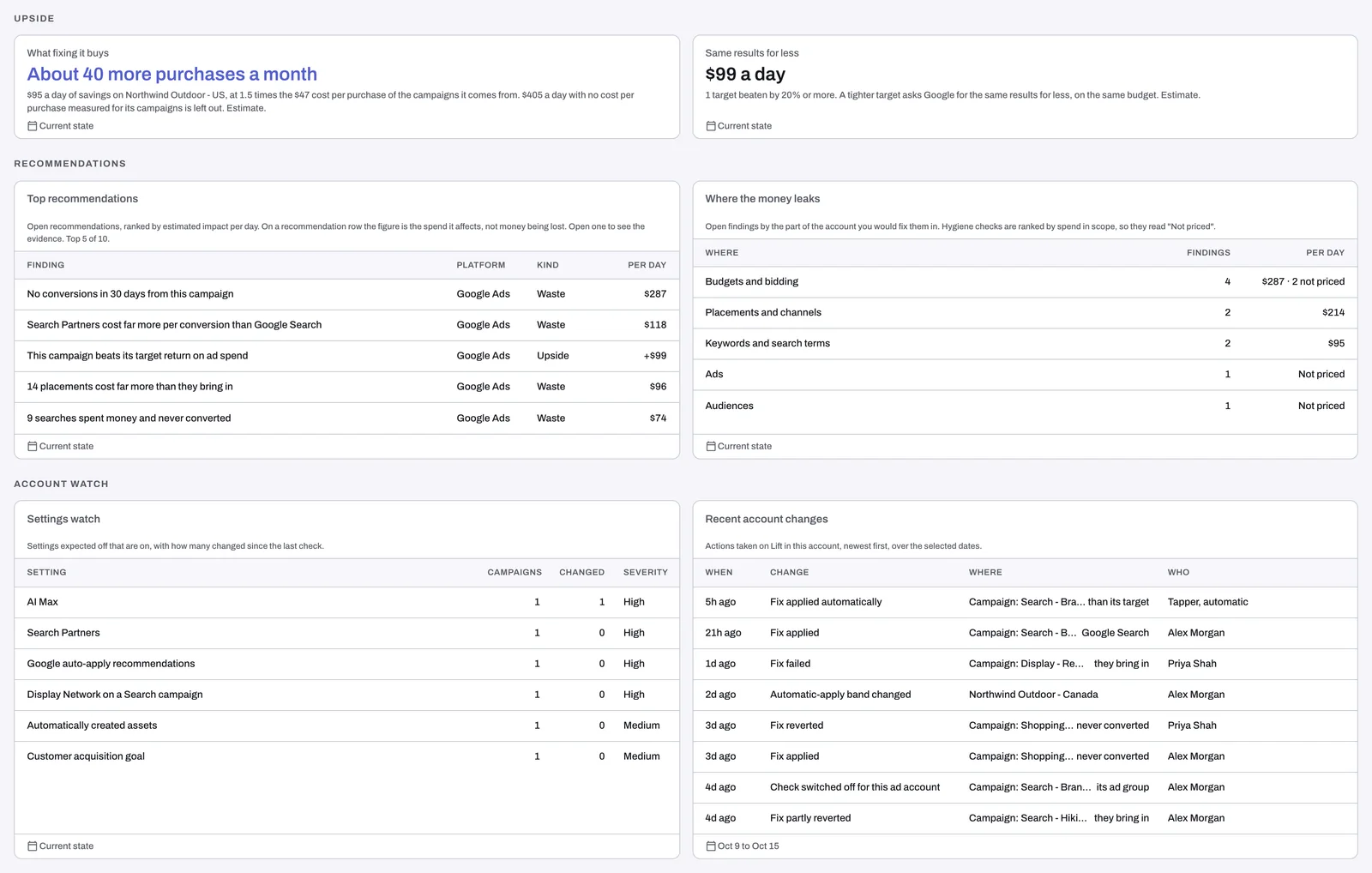Click Customer acquisition goal setting
Screen dimensions: 1372x873
coord(346,756)
